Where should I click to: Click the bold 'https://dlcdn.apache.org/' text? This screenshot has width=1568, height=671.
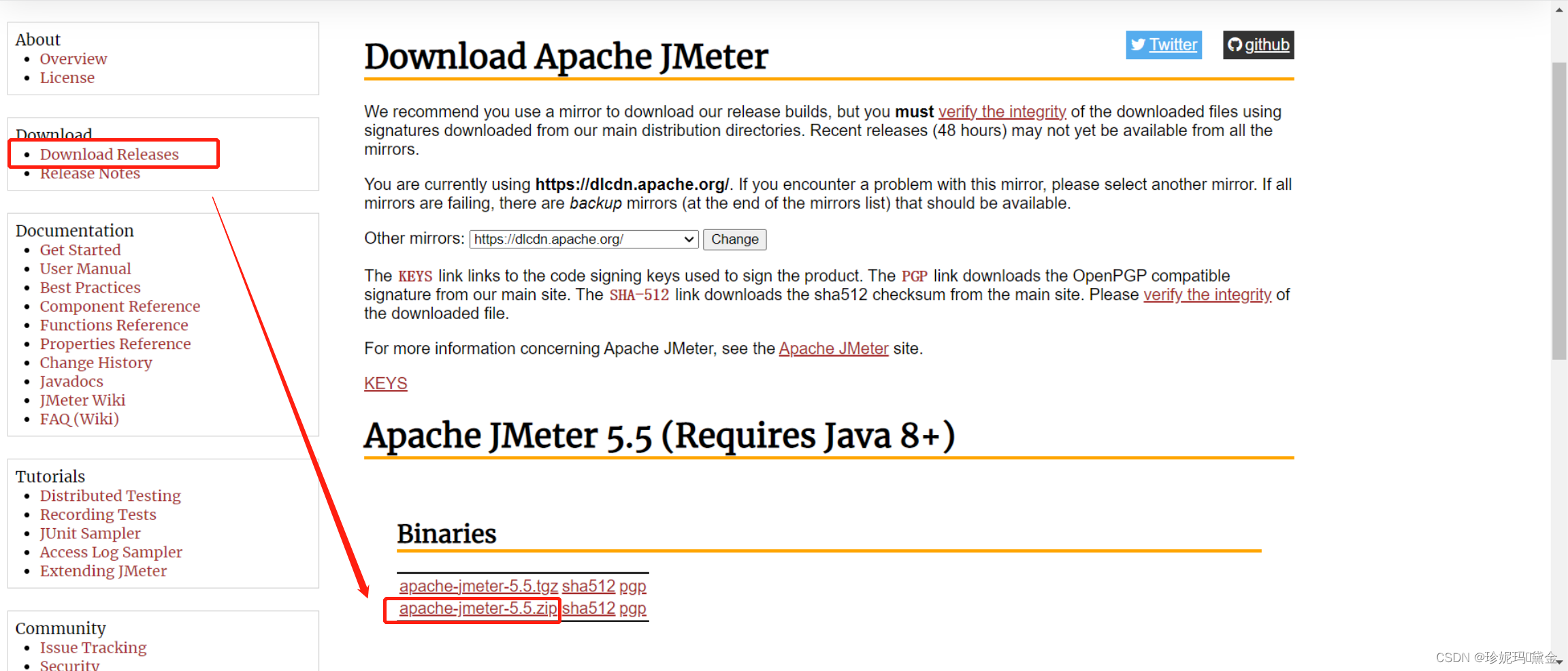pyautogui.click(x=632, y=184)
